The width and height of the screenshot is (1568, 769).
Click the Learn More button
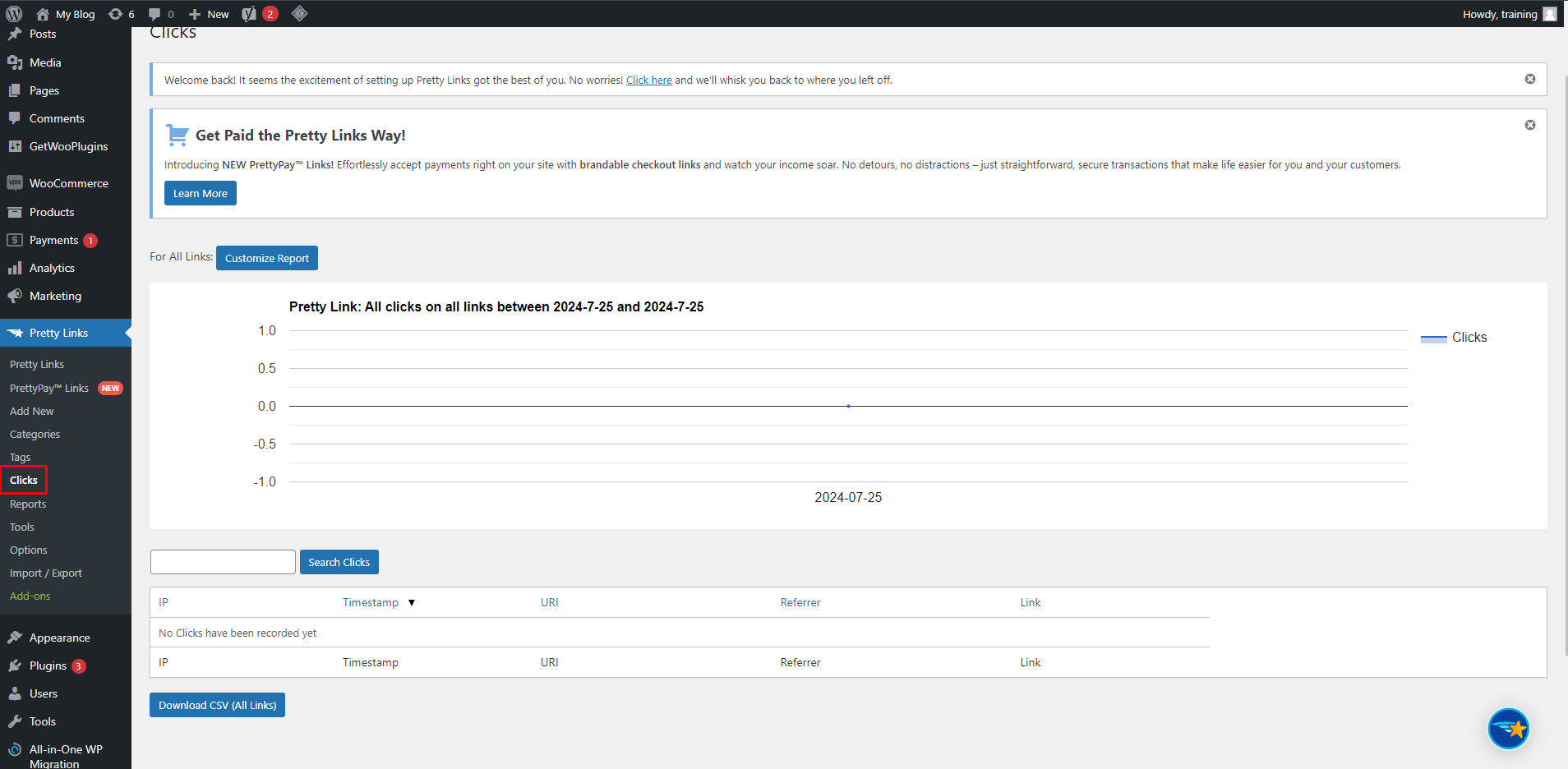click(200, 194)
